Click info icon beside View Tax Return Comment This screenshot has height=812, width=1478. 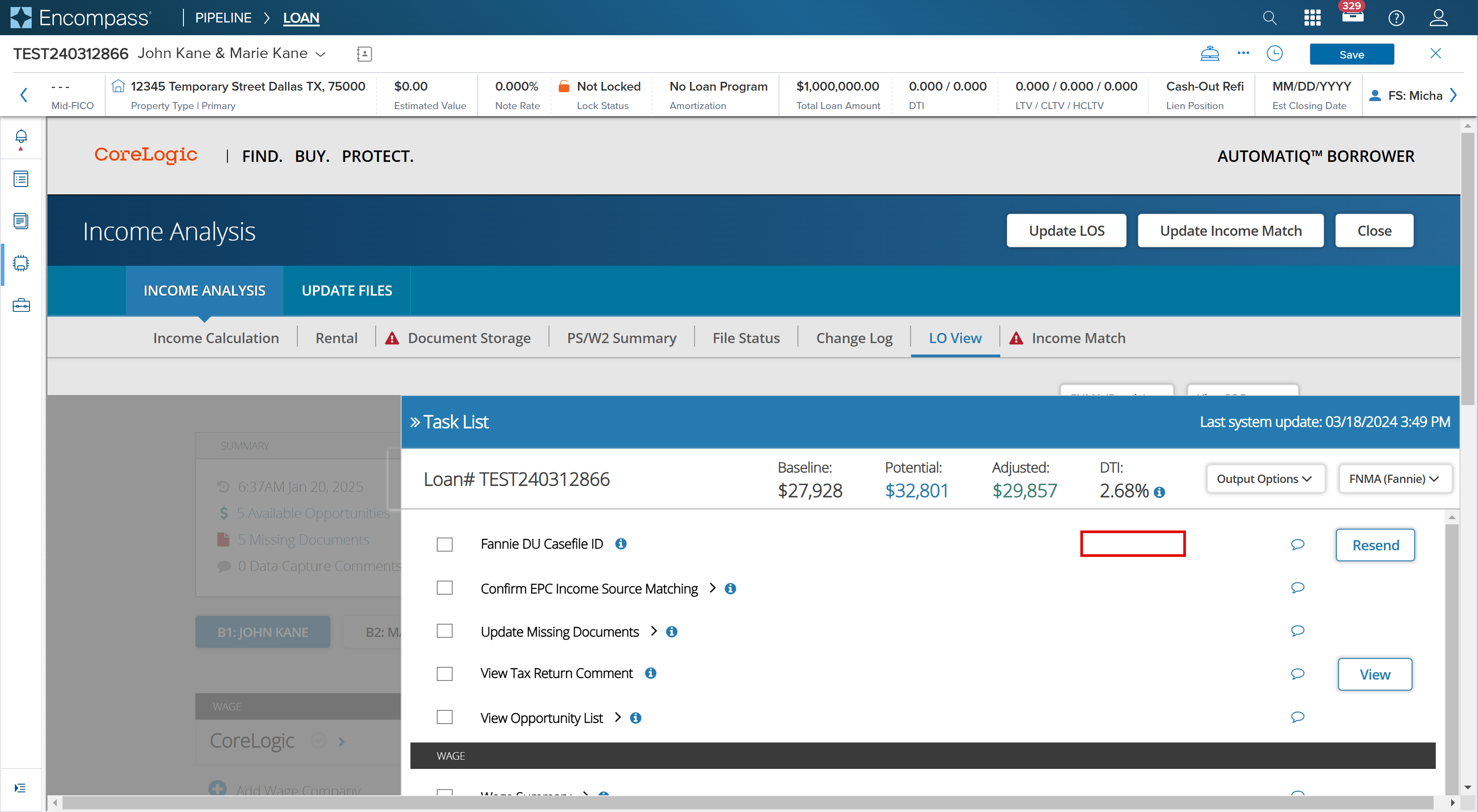pyautogui.click(x=650, y=673)
